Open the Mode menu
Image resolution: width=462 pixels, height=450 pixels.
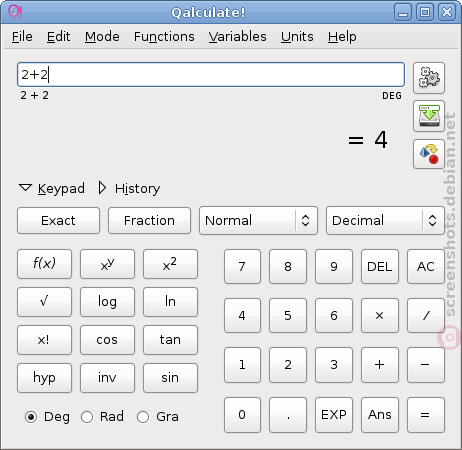(x=102, y=36)
